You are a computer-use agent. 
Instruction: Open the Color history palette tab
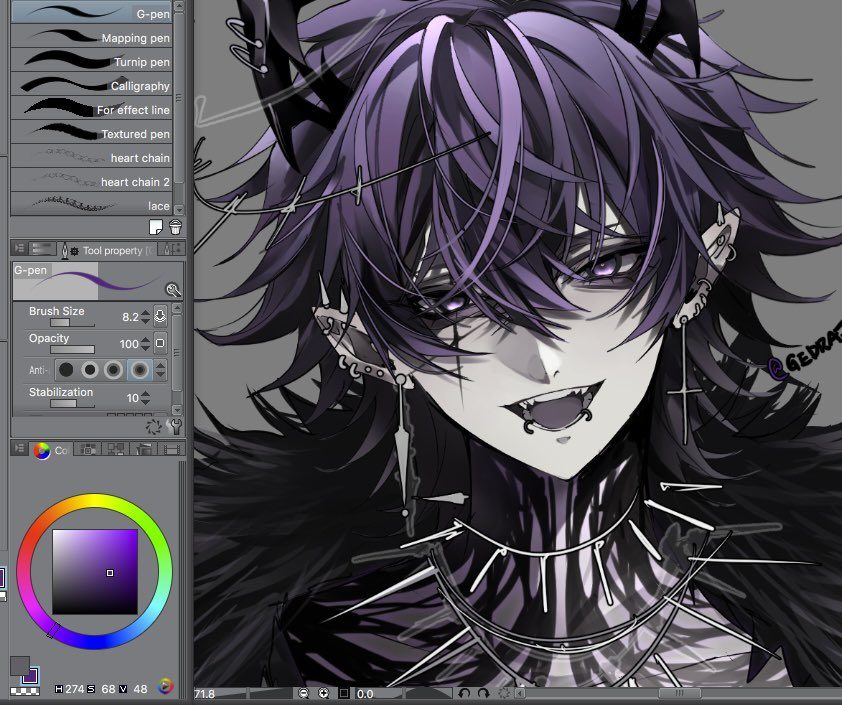pos(171,449)
